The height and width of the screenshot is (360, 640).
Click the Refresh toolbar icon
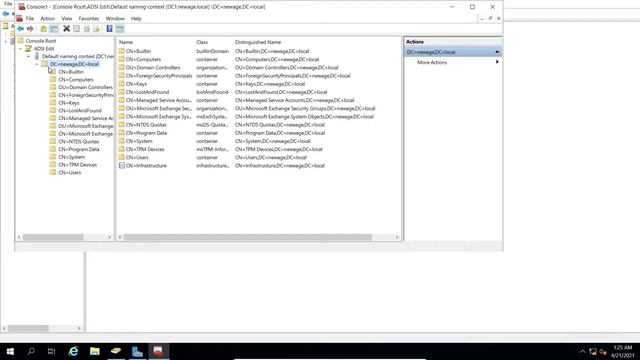(x=87, y=29)
